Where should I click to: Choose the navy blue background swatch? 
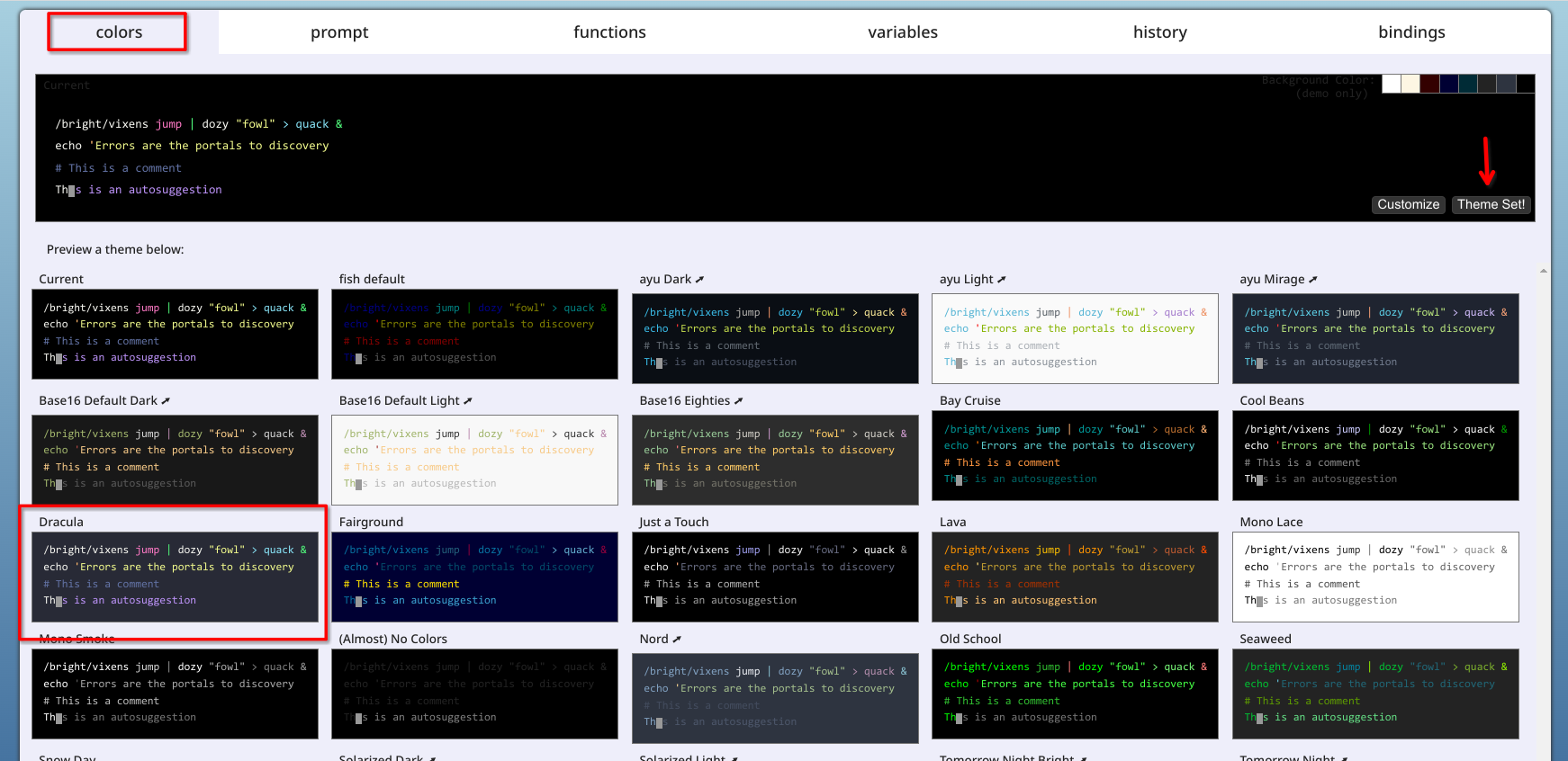1448,84
